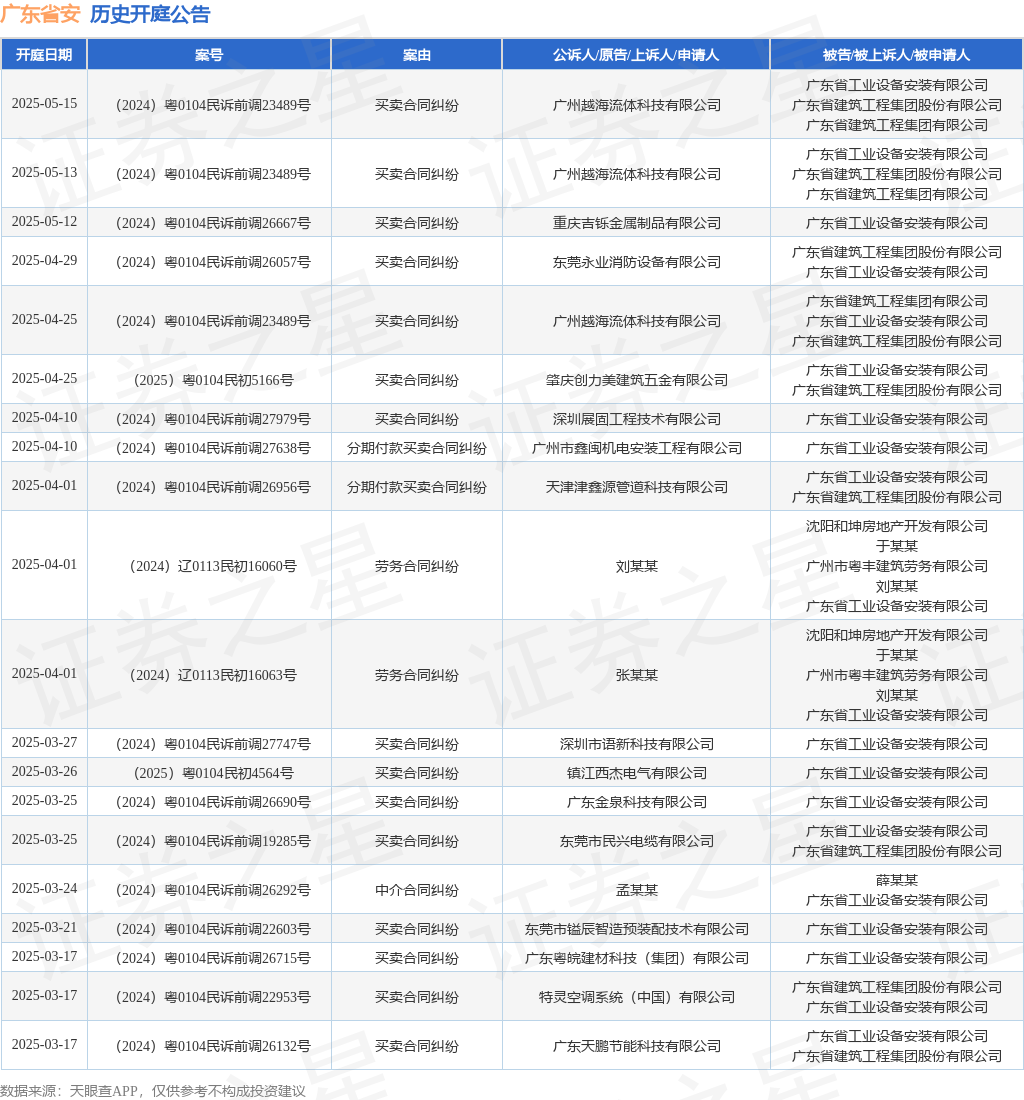
Task: Select plaintiff 刘某某
Action: pos(636,566)
